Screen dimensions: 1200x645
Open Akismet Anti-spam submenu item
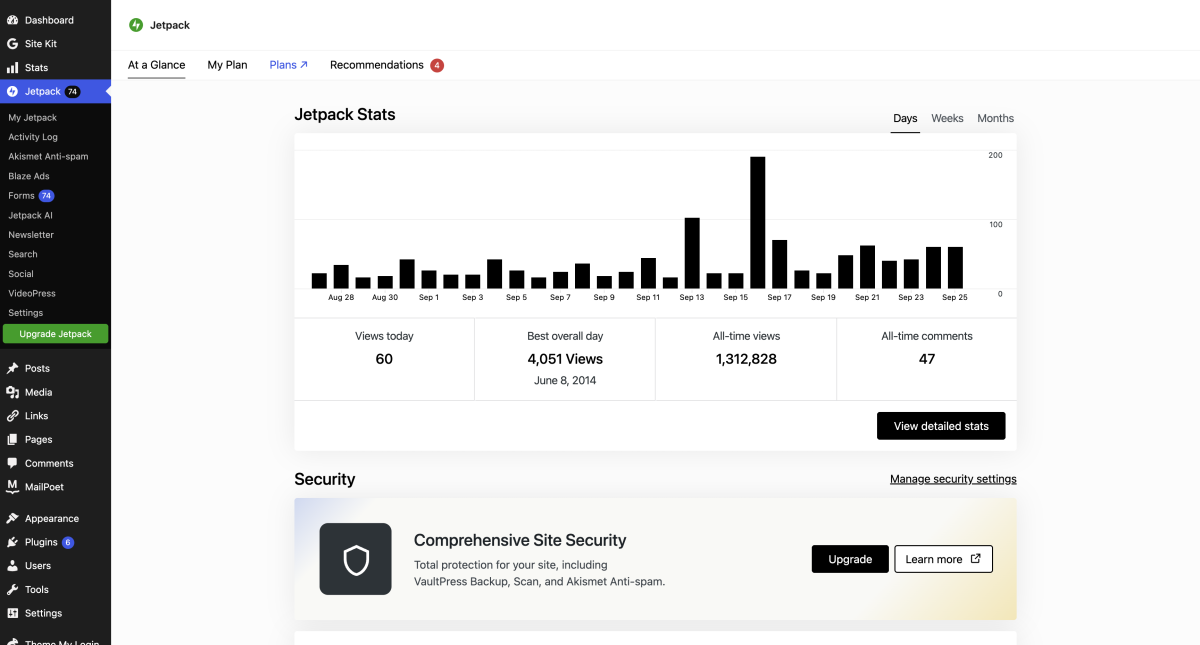click(x=48, y=157)
